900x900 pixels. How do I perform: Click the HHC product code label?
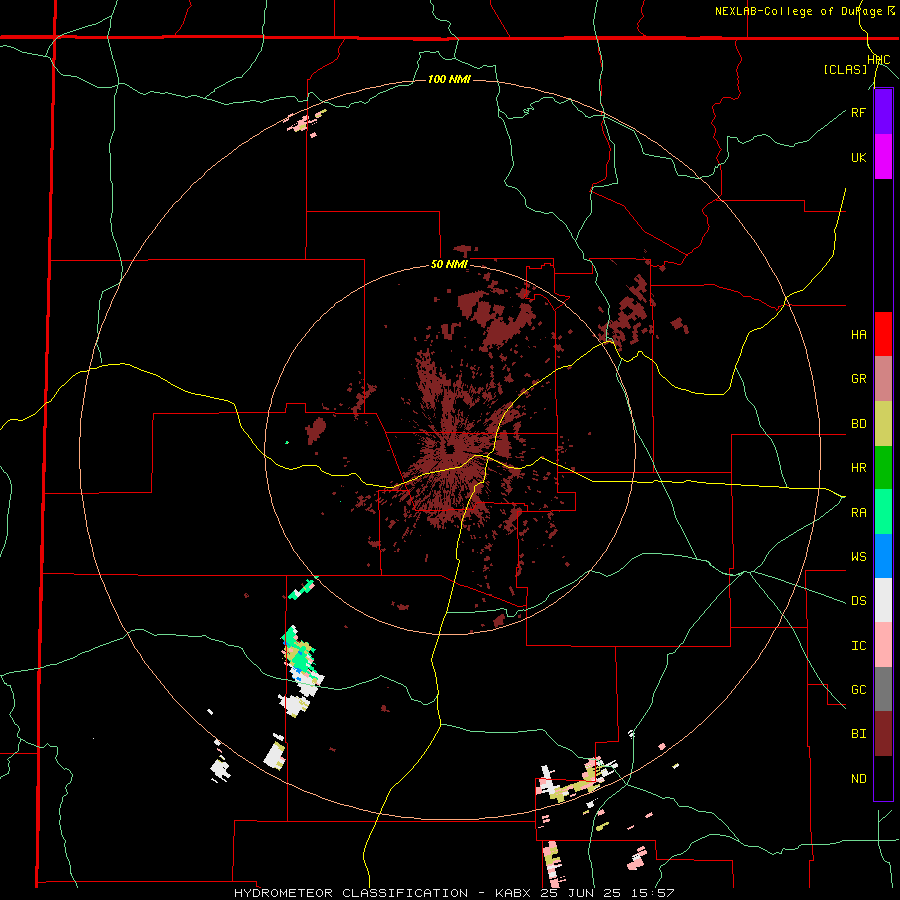pos(878,60)
